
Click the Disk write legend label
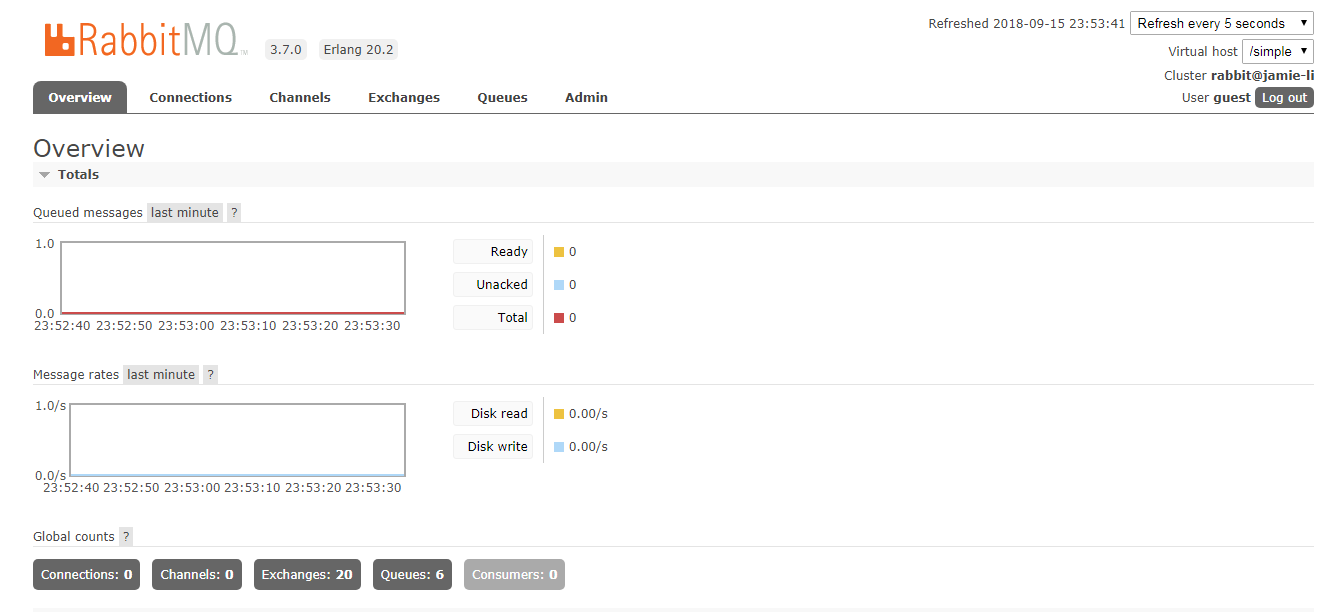click(493, 446)
